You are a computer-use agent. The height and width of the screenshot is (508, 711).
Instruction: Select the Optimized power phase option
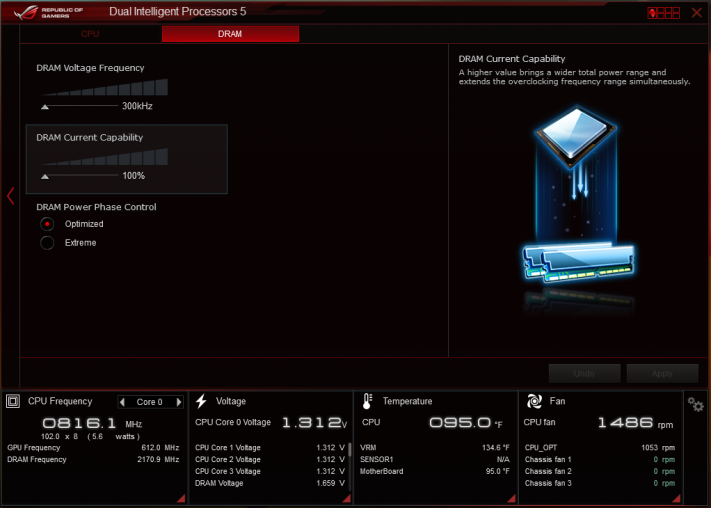[x=47, y=224]
